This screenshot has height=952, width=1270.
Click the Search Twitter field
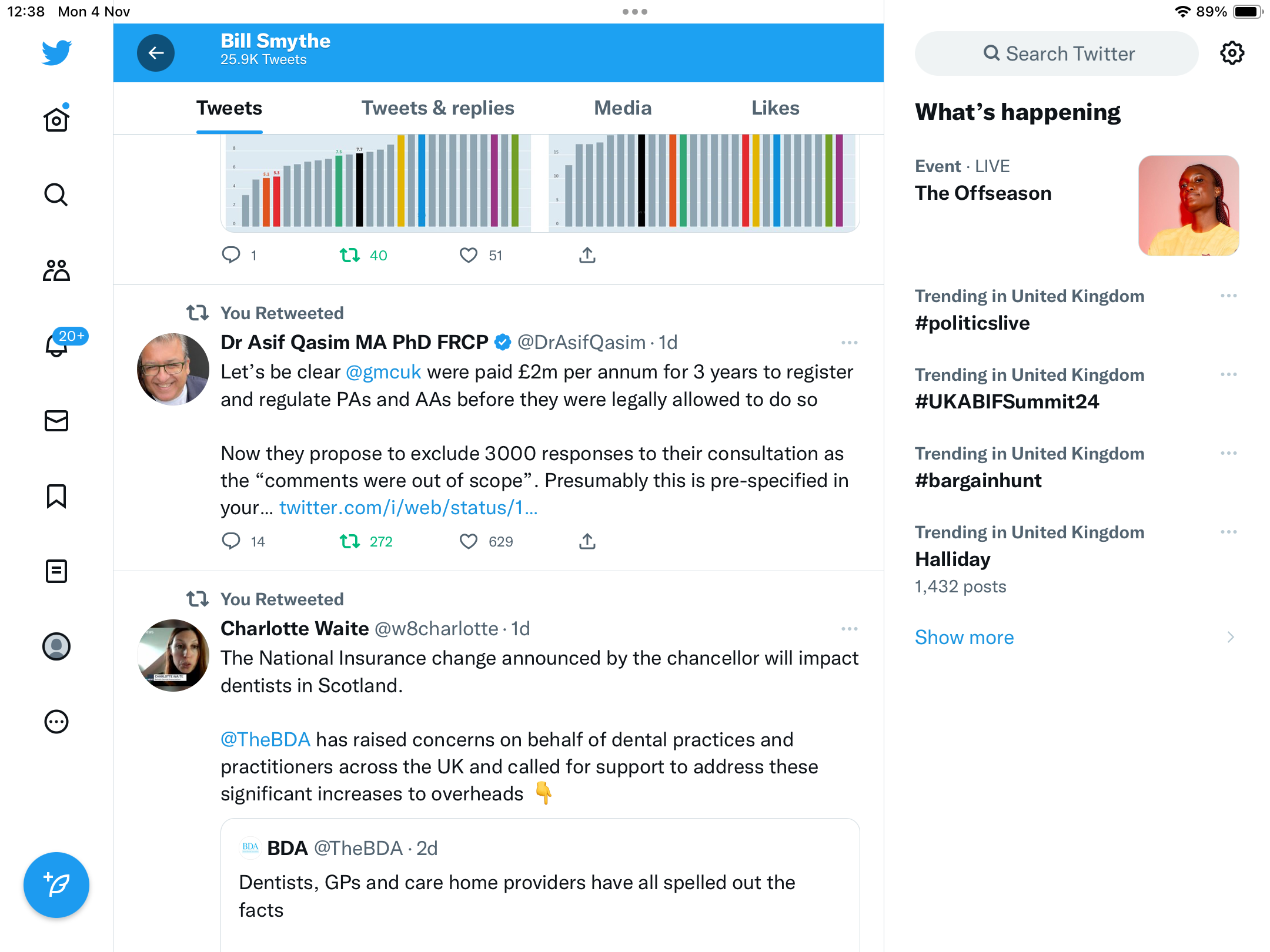tap(1057, 53)
